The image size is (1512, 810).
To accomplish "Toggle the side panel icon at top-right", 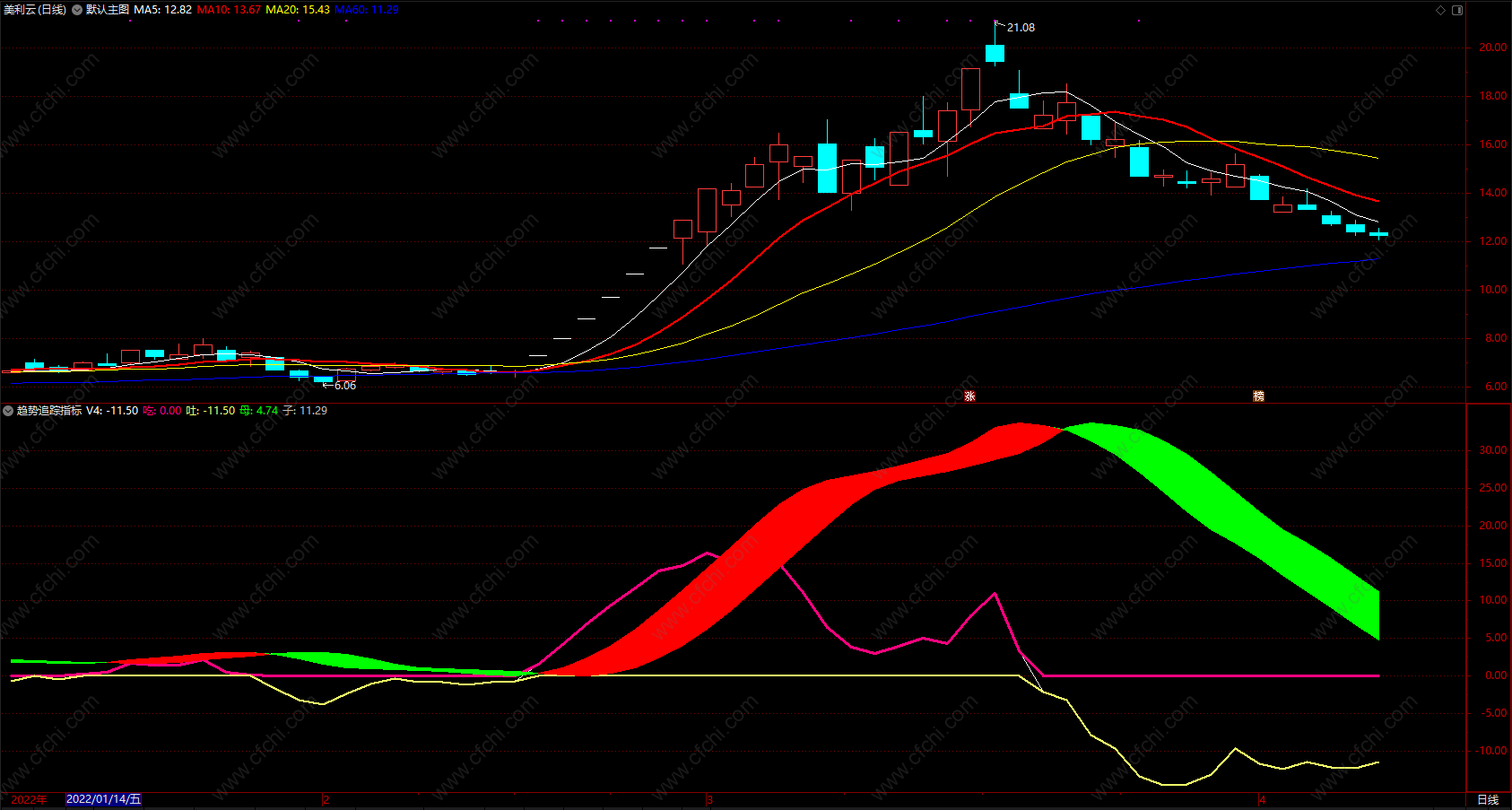I will 1457,10.
